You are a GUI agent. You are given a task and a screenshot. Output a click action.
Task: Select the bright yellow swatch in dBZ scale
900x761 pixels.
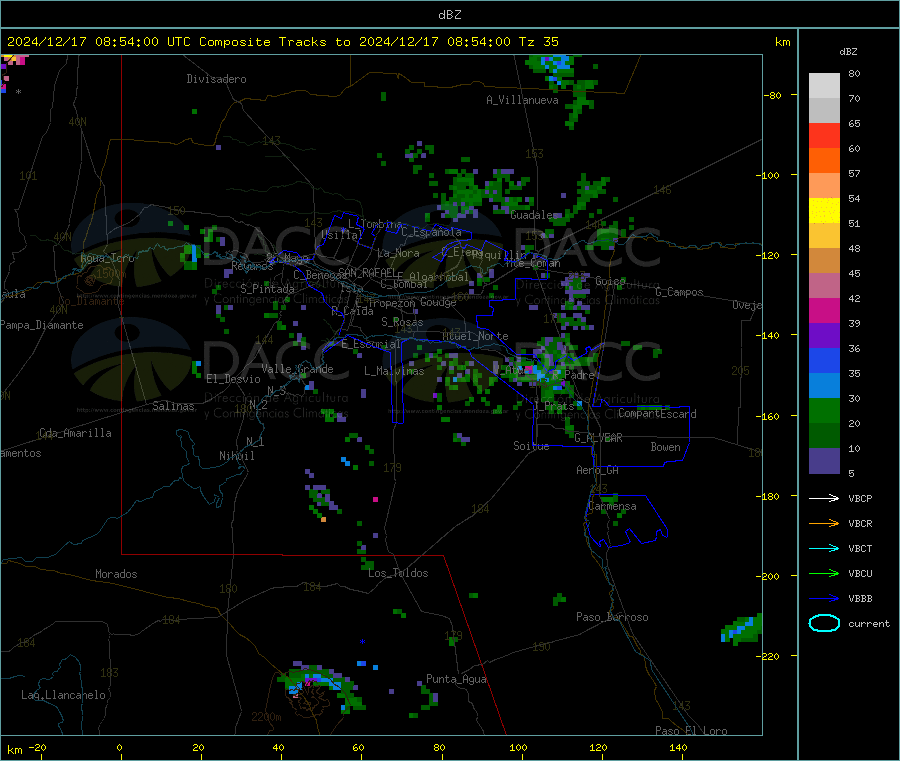coord(824,211)
